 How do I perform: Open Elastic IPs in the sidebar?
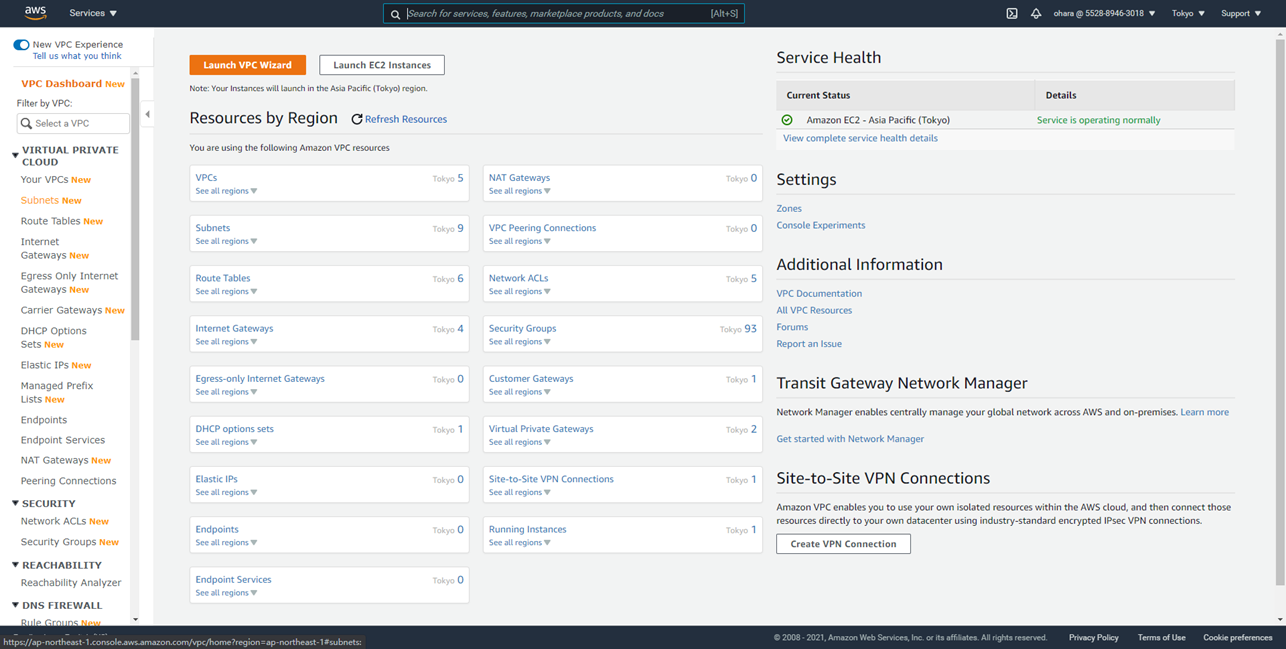[x=45, y=365]
